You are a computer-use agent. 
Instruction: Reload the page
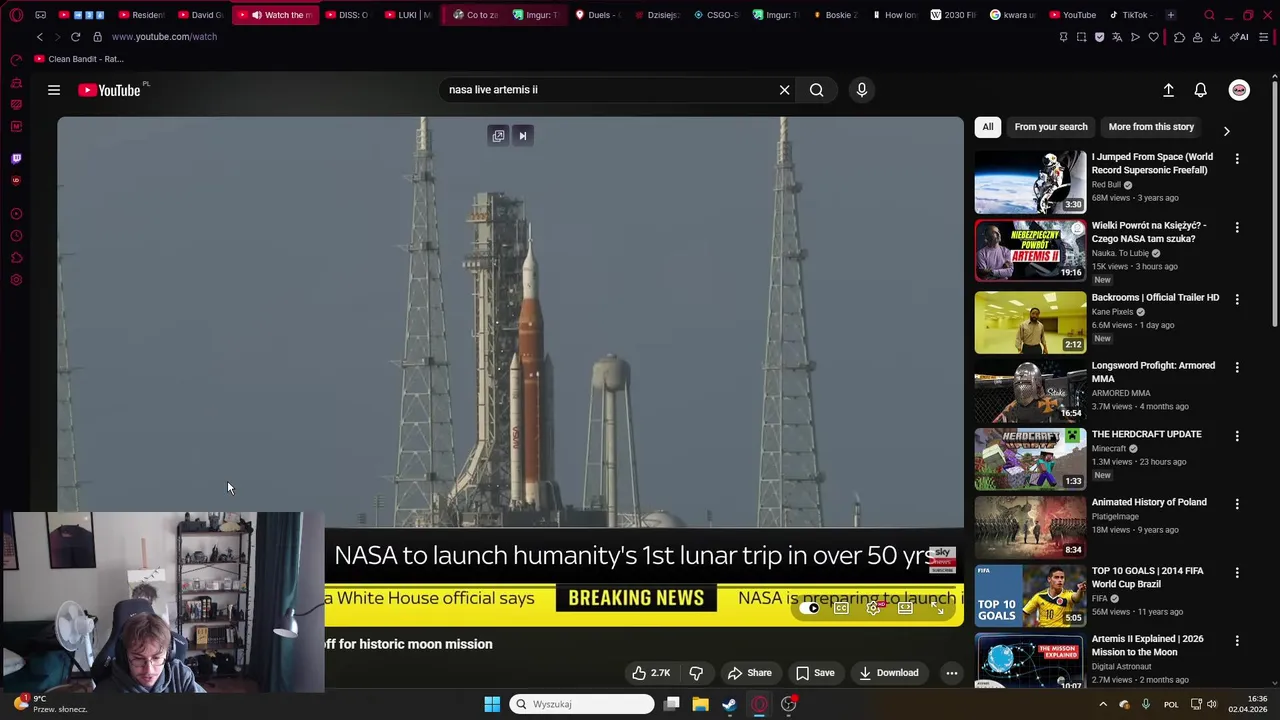(x=75, y=37)
